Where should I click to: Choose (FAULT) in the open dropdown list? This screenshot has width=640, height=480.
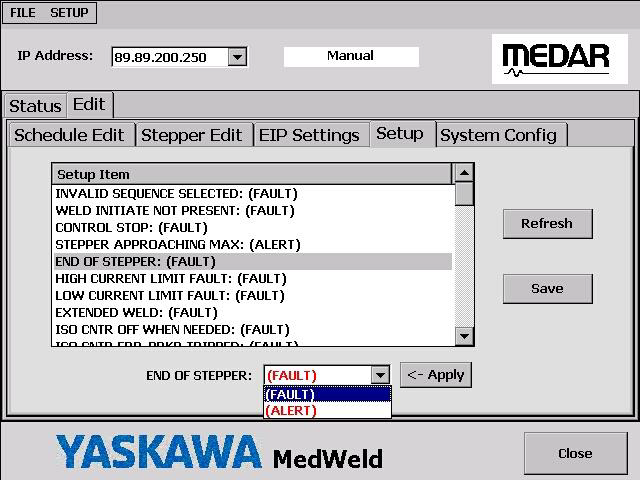(x=328, y=395)
